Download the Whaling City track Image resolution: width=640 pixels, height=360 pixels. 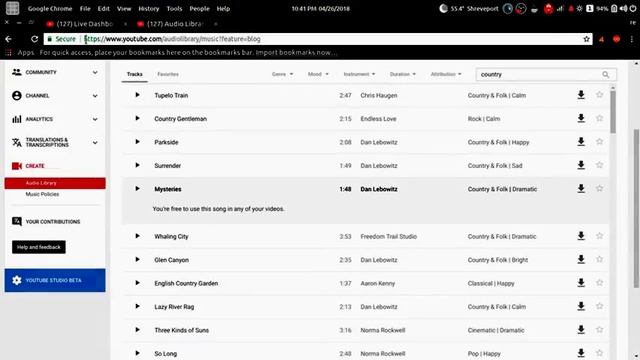click(x=581, y=236)
